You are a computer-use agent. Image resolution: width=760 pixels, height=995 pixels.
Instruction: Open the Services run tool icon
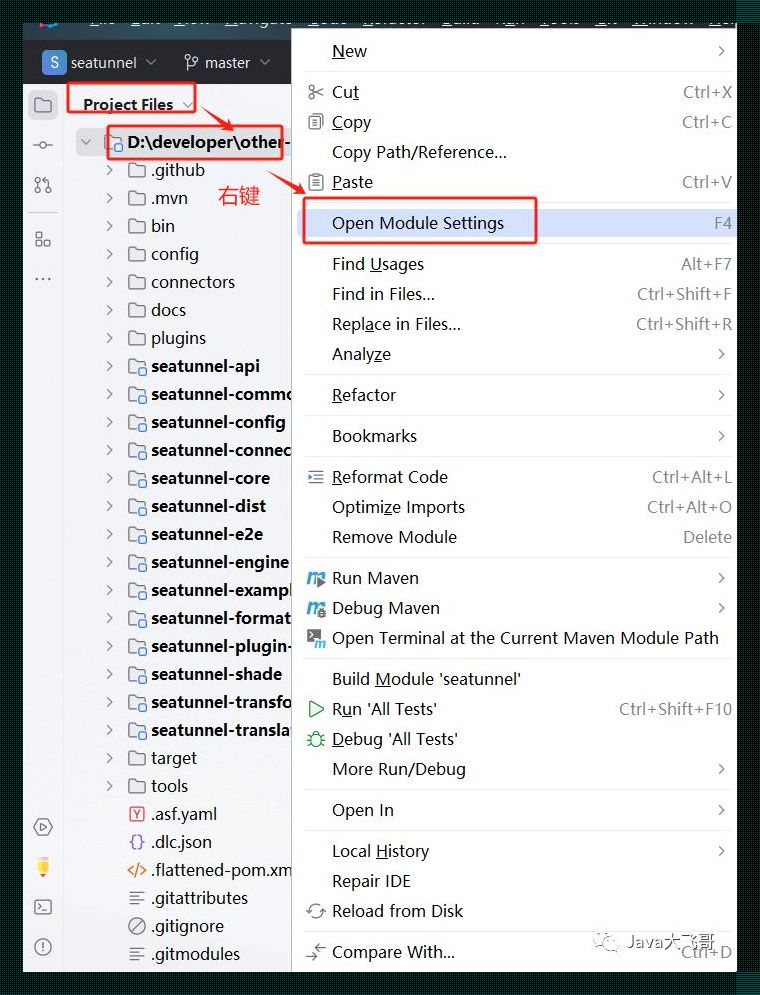(x=43, y=827)
